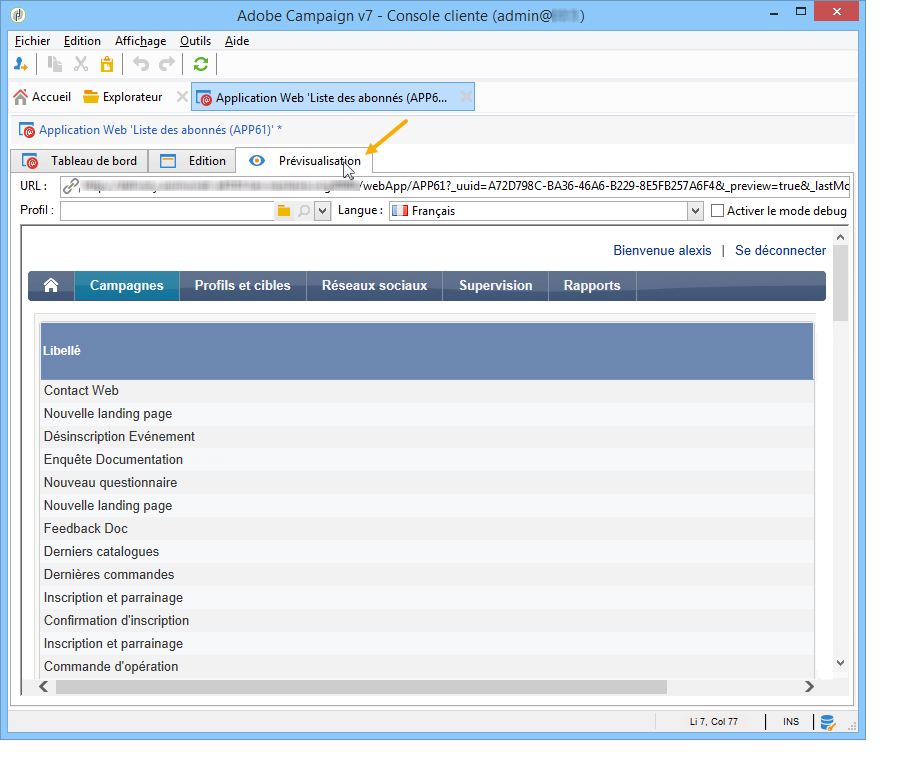919x781 pixels.
Task: Click the vertical scrollbar thumb of the preview
Action: [840, 283]
